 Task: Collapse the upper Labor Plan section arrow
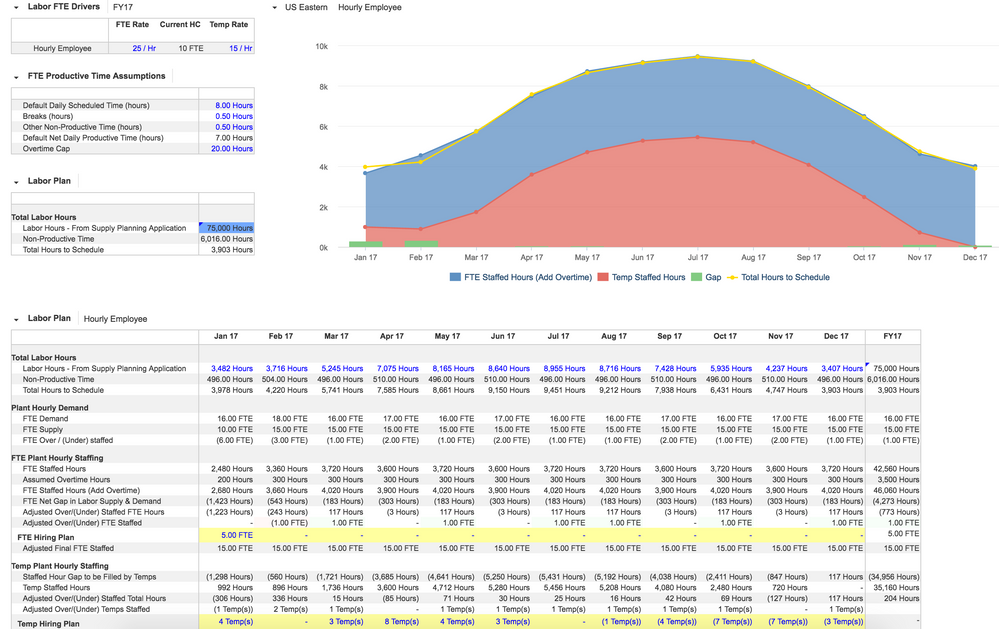pyautogui.click(x=16, y=182)
